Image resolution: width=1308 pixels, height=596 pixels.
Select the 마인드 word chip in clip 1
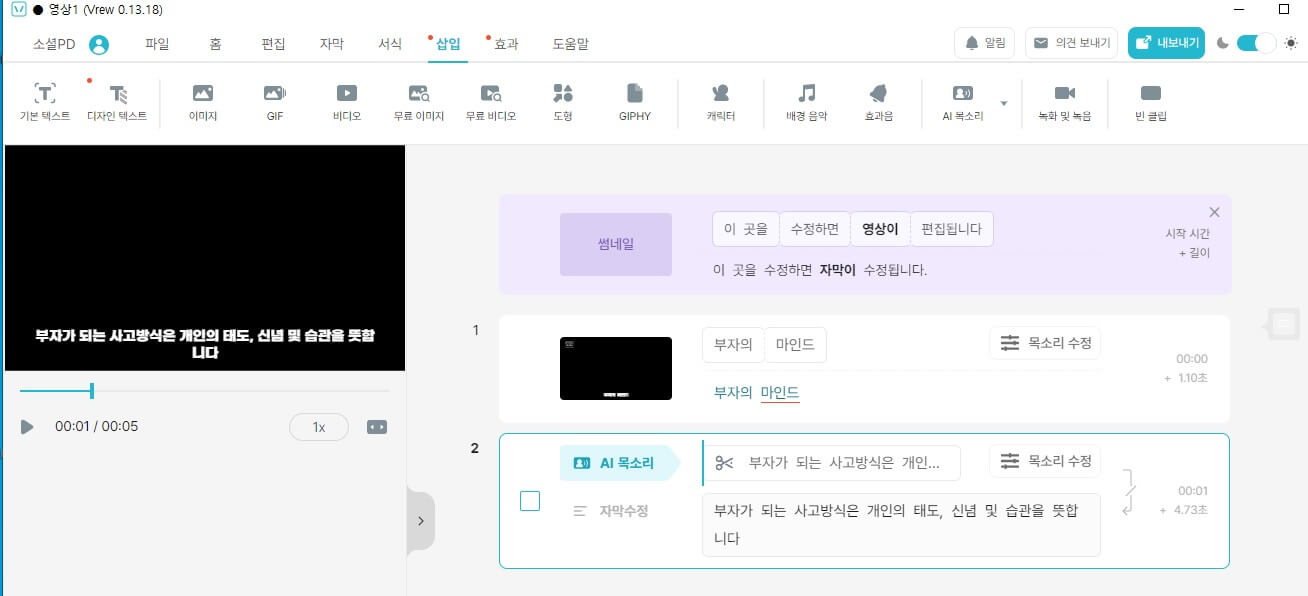796,345
